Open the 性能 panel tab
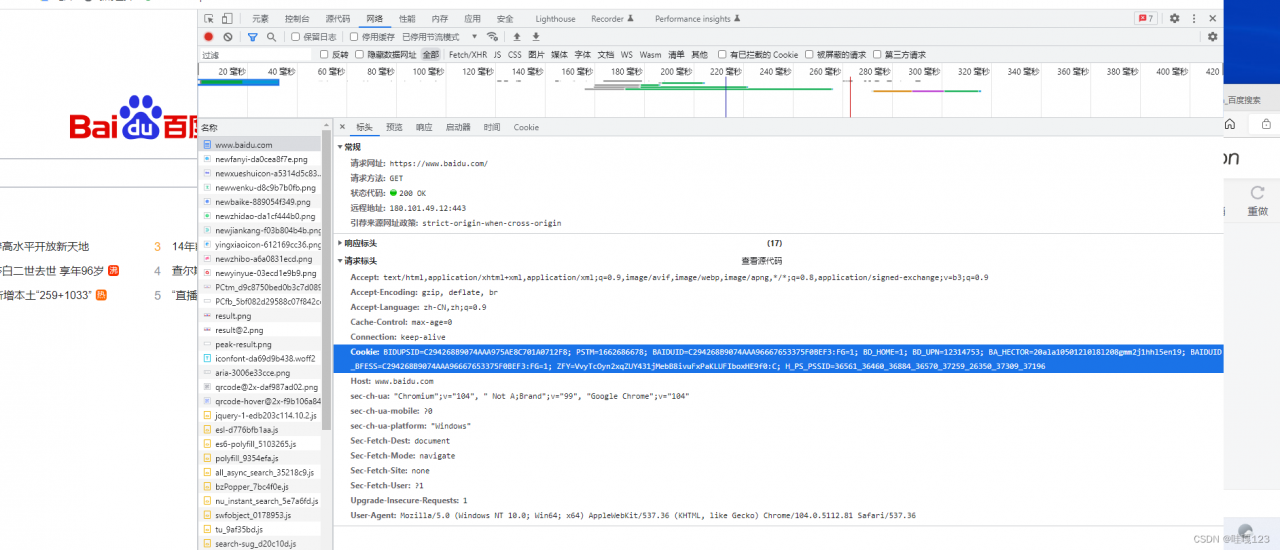Image resolution: width=1280 pixels, height=550 pixels. 407,19
